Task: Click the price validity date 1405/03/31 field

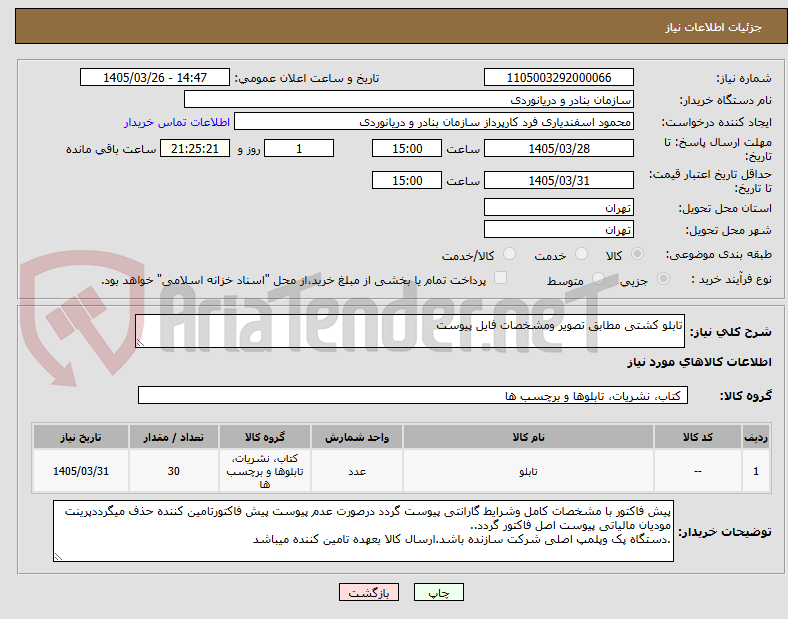Action: 559,180
